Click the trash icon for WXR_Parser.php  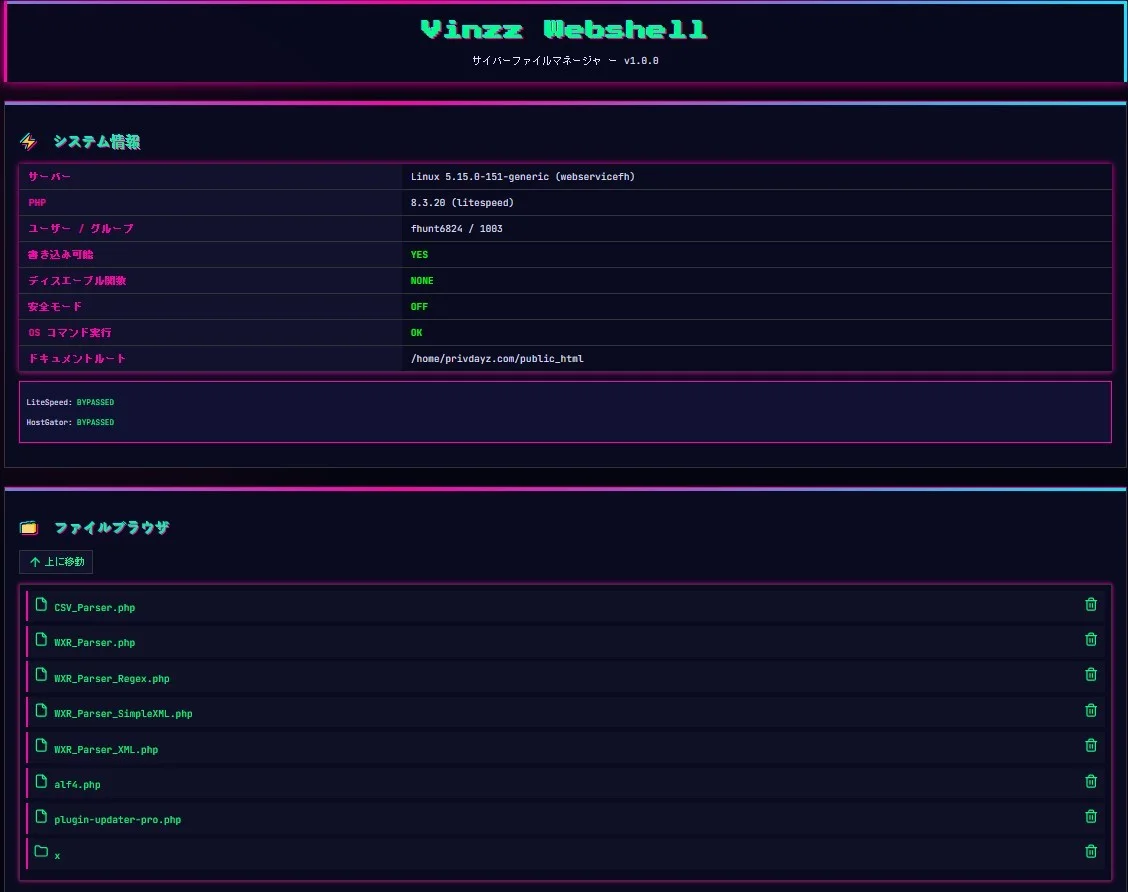(x=1090, y=639)
